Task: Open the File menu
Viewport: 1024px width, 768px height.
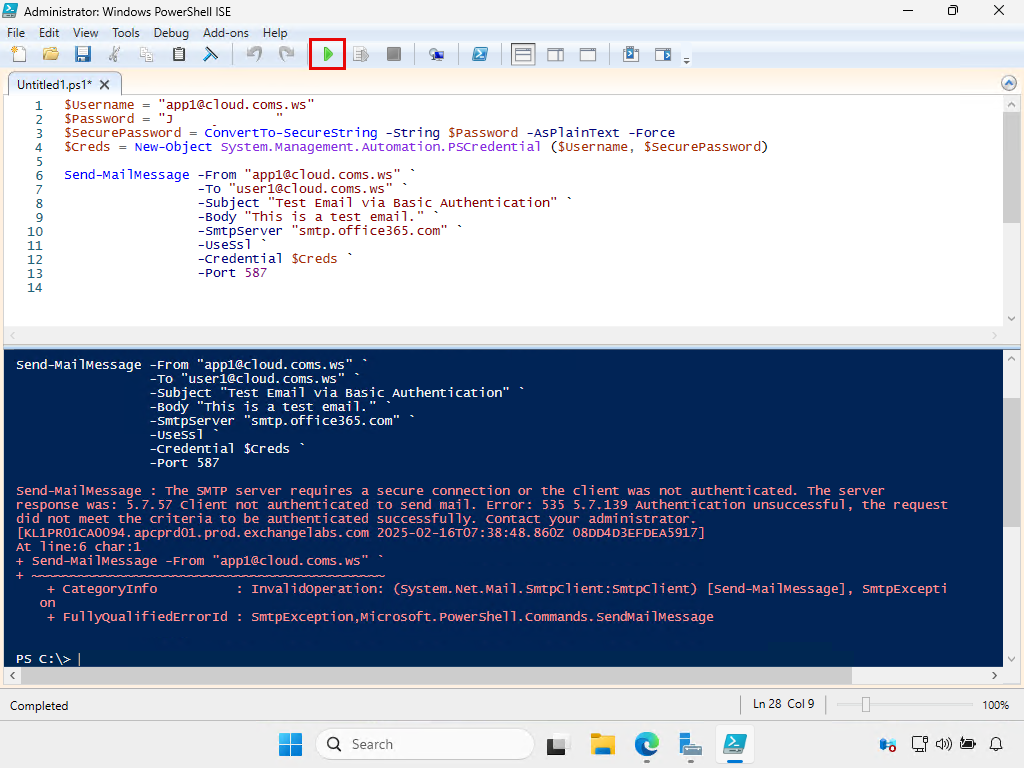Action: coord(16,33)
